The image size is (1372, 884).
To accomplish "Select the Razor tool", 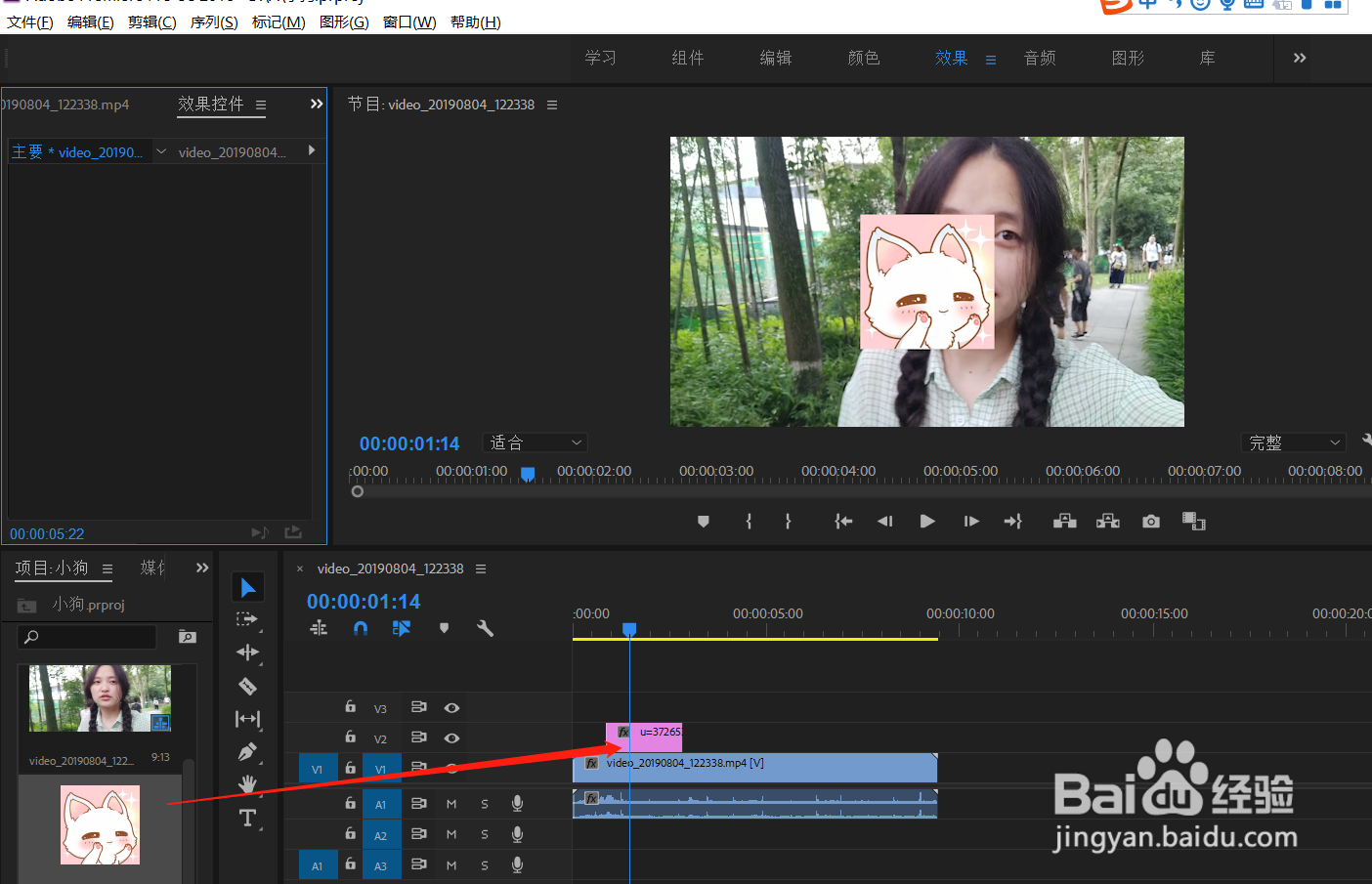I will (x=247, y=686).
